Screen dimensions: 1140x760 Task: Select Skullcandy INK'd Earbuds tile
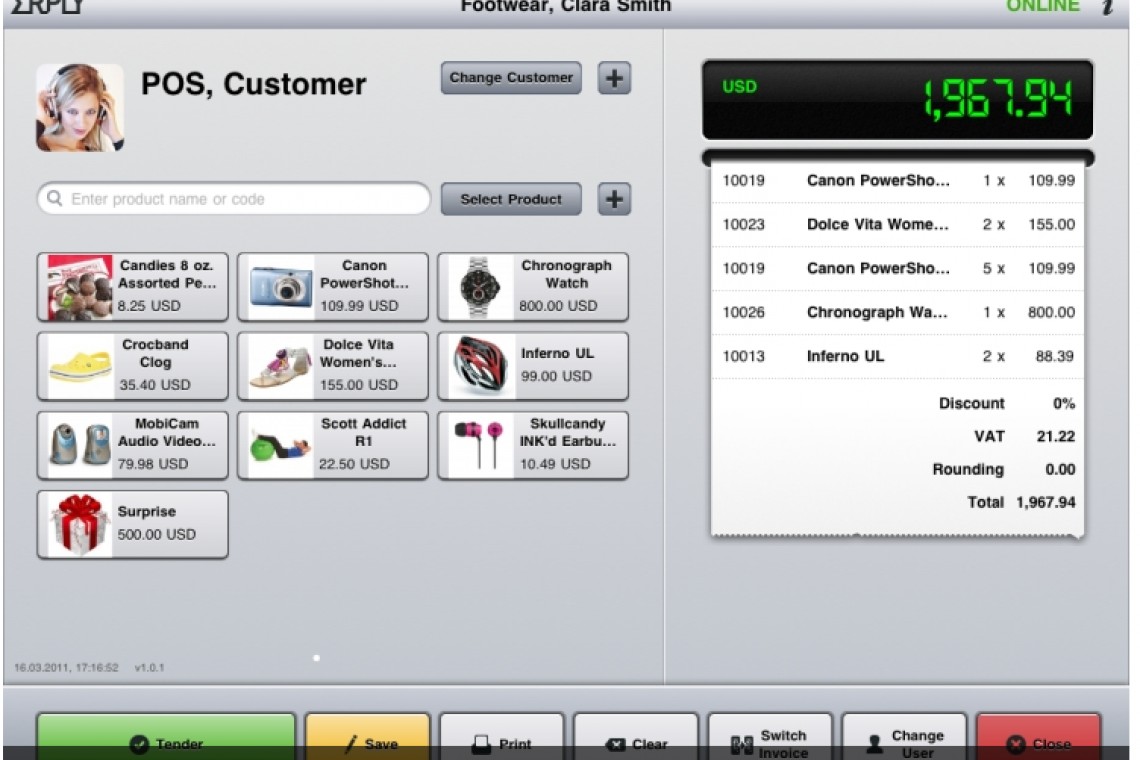click(533, 445)
